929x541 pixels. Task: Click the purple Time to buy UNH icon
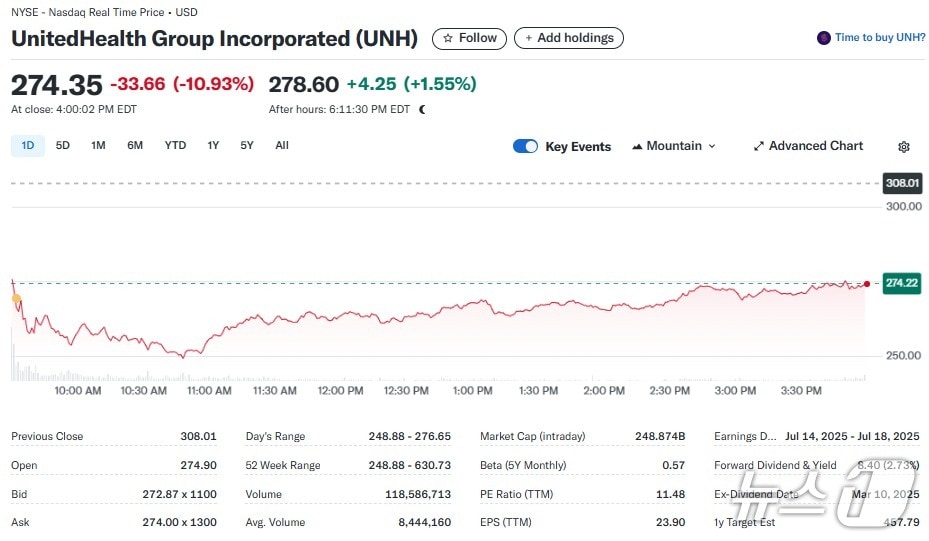point(824,38)
